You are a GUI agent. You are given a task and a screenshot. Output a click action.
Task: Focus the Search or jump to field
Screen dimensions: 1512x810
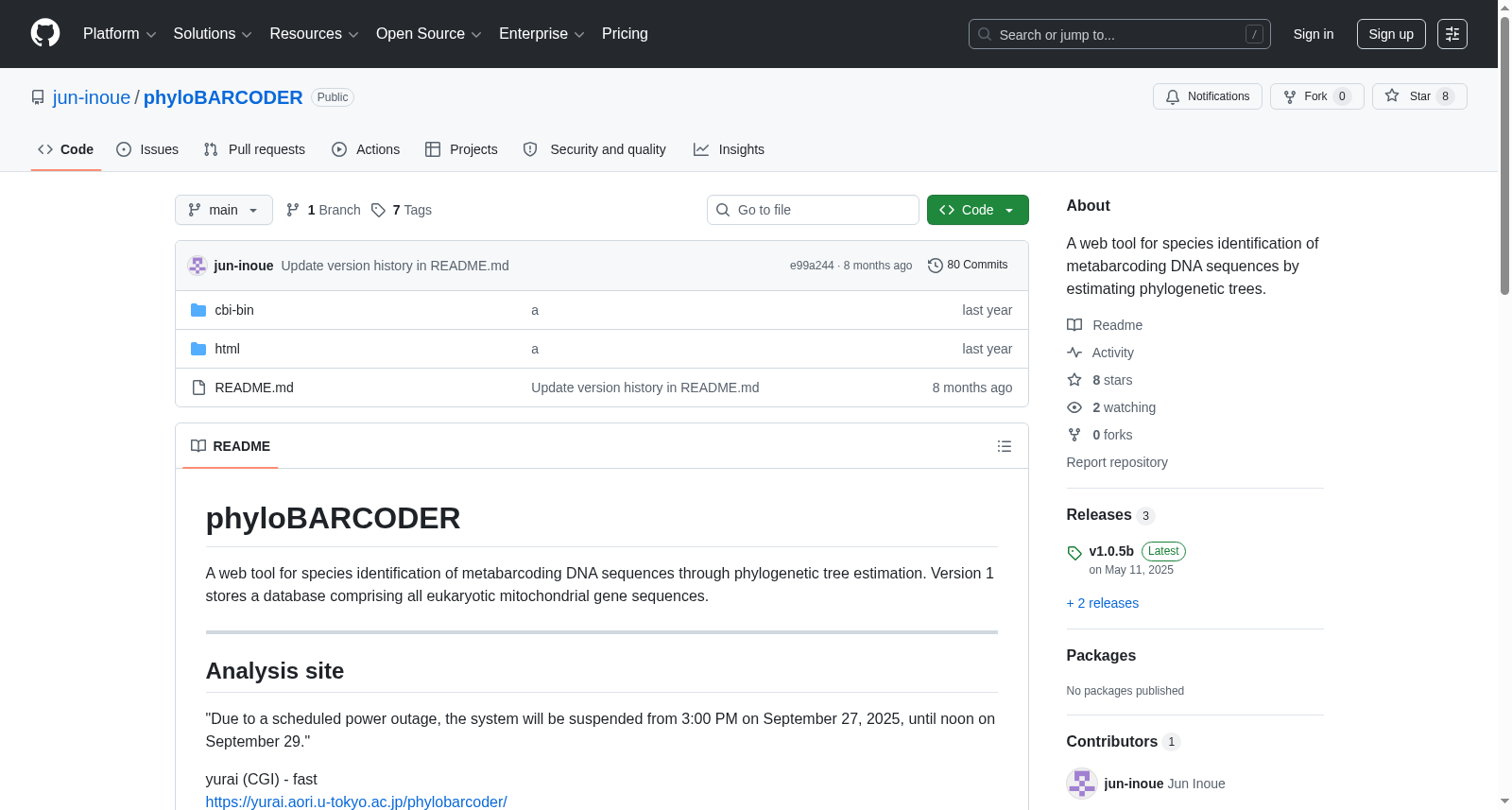1120,34
